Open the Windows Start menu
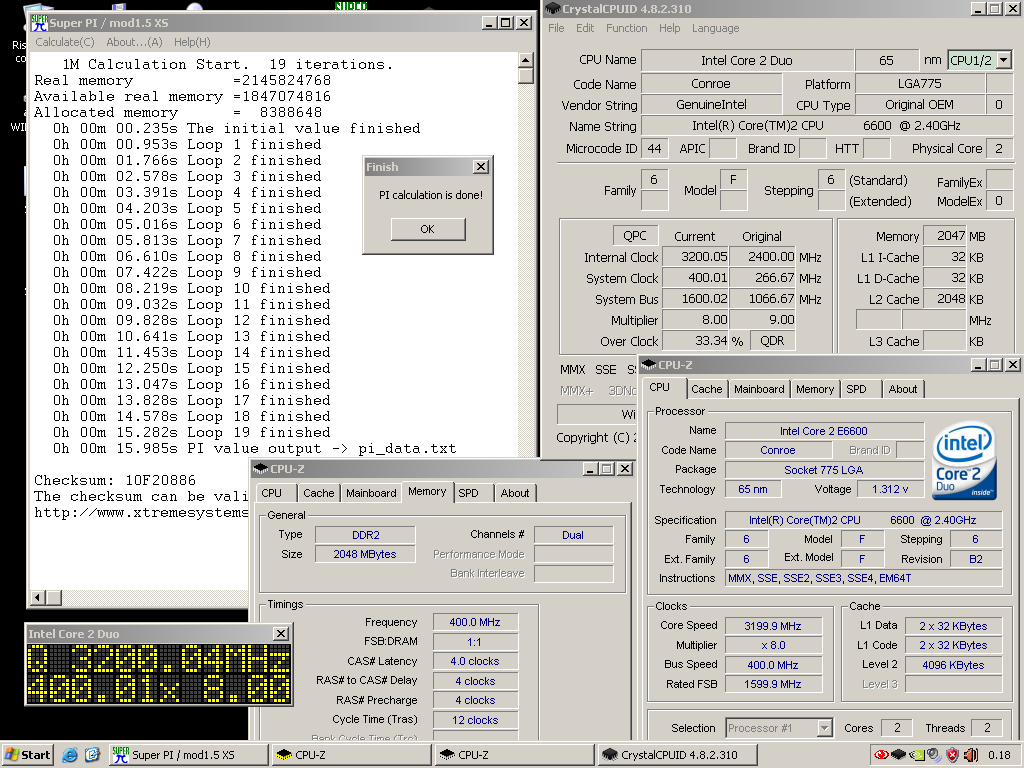Viewport: 1024px width, 768px height. click(28, 755)
